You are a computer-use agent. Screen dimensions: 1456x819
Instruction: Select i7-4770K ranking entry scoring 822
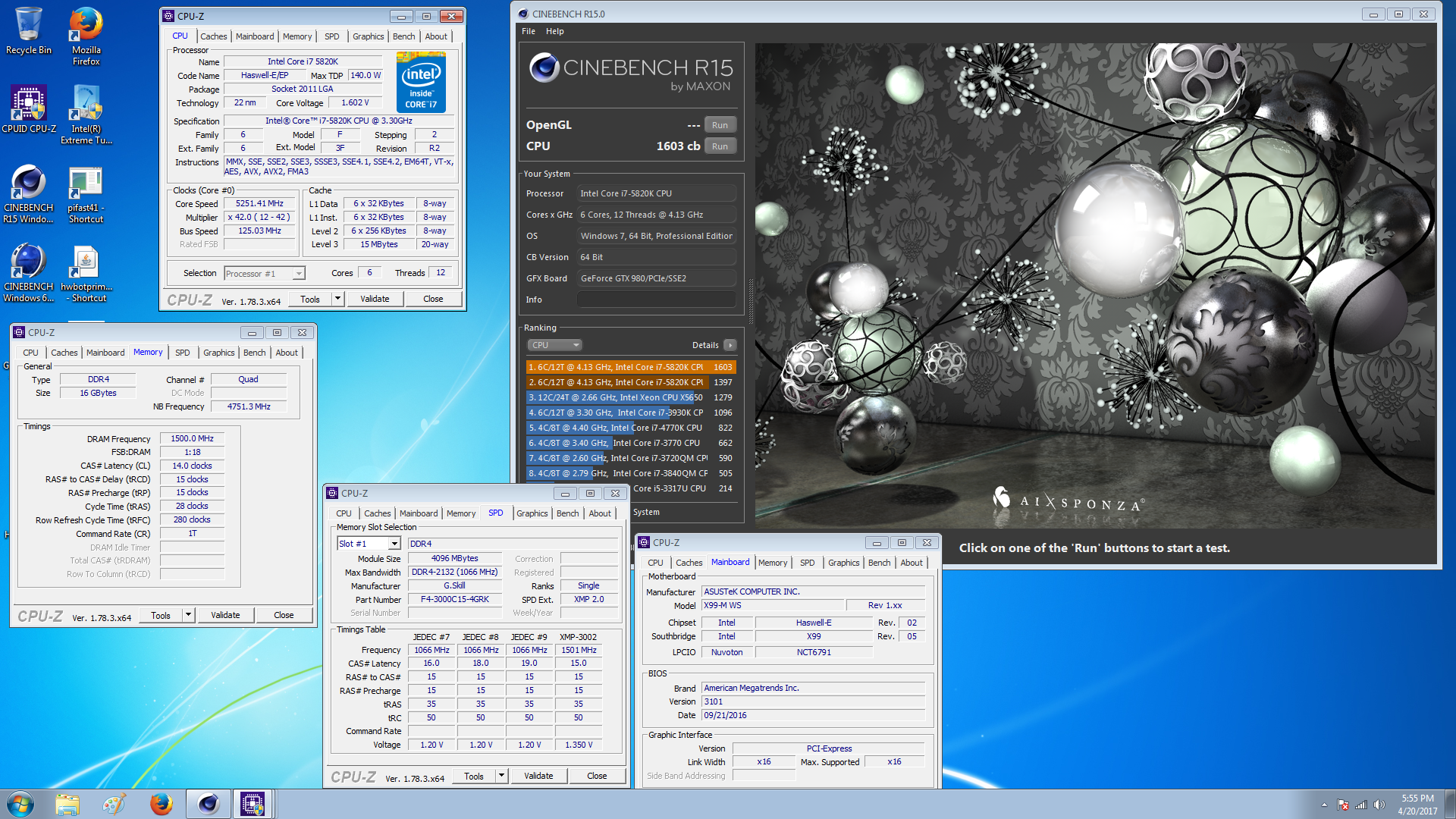[x=631, y=428]
